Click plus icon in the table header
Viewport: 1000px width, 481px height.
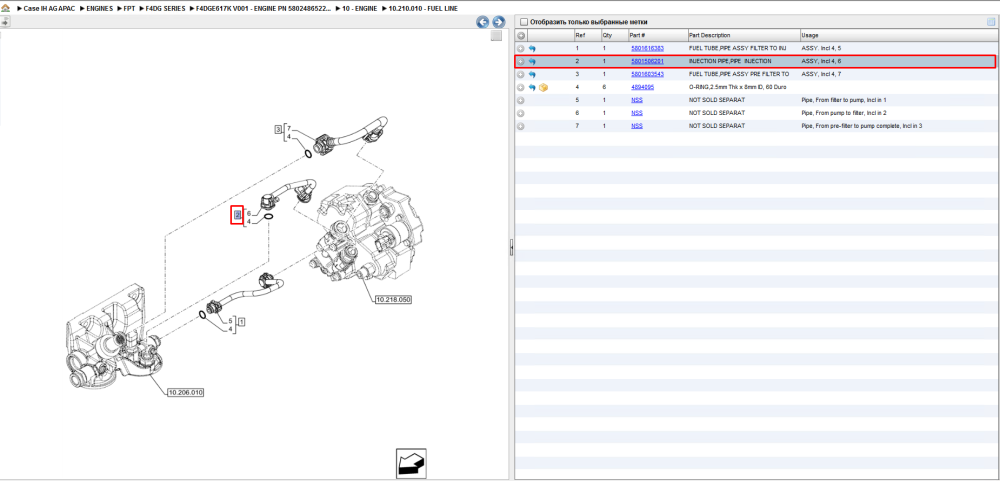(x=521, y=36)
